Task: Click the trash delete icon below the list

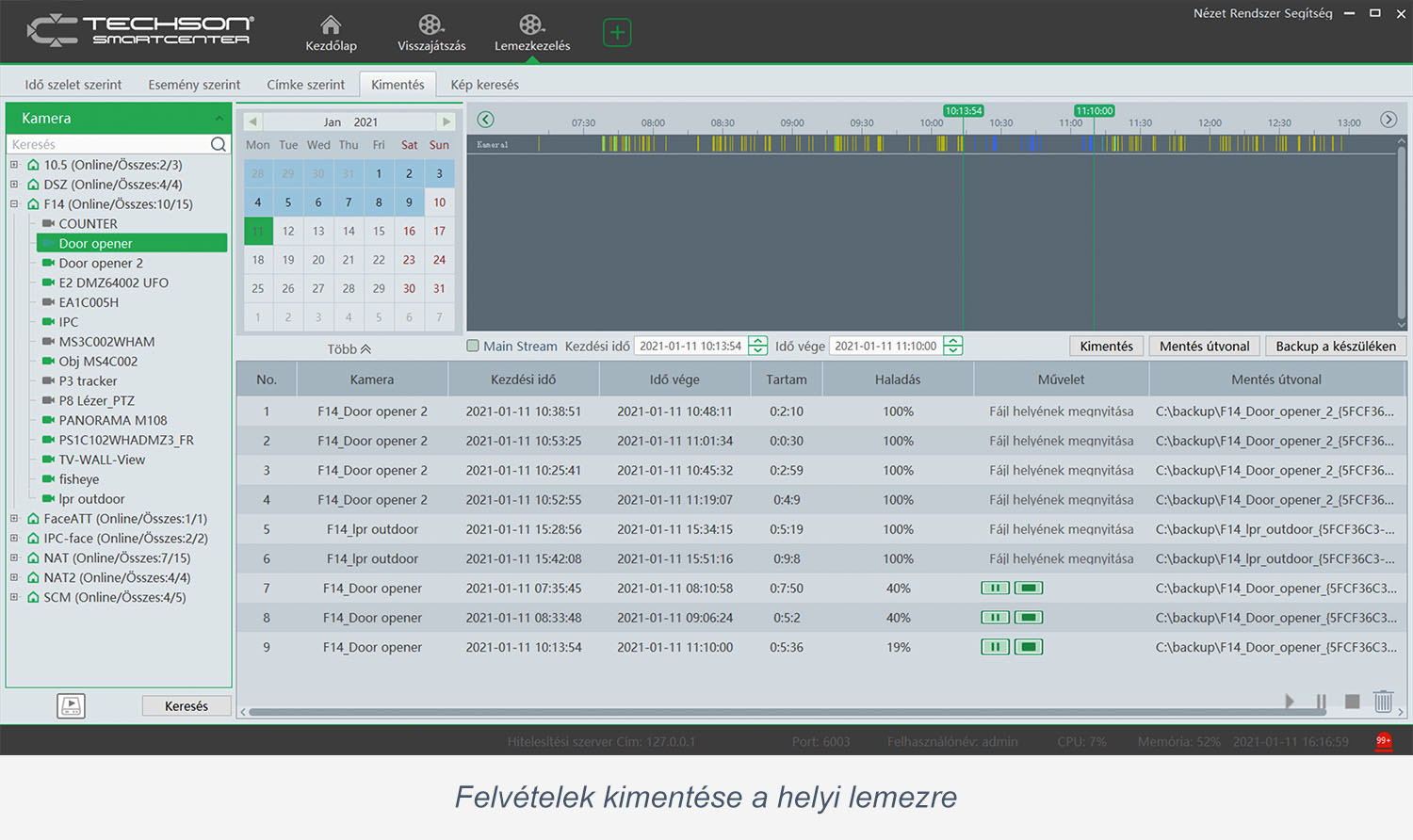Action: coord(1383,702)
